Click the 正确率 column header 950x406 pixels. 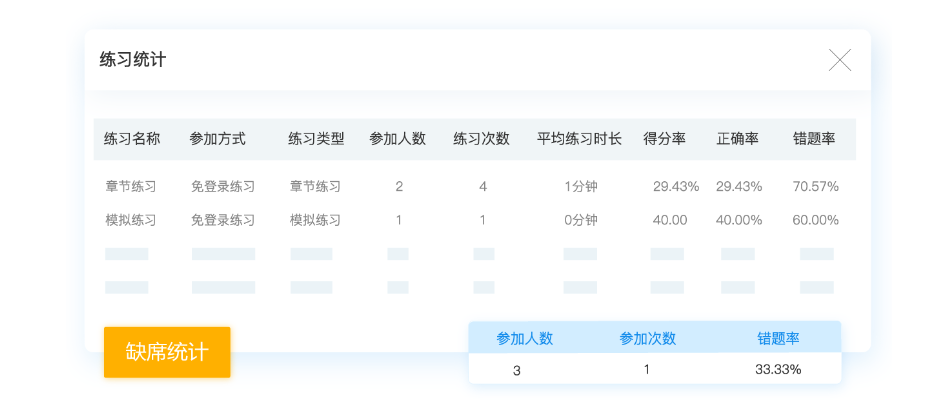[x=738, y=139]
